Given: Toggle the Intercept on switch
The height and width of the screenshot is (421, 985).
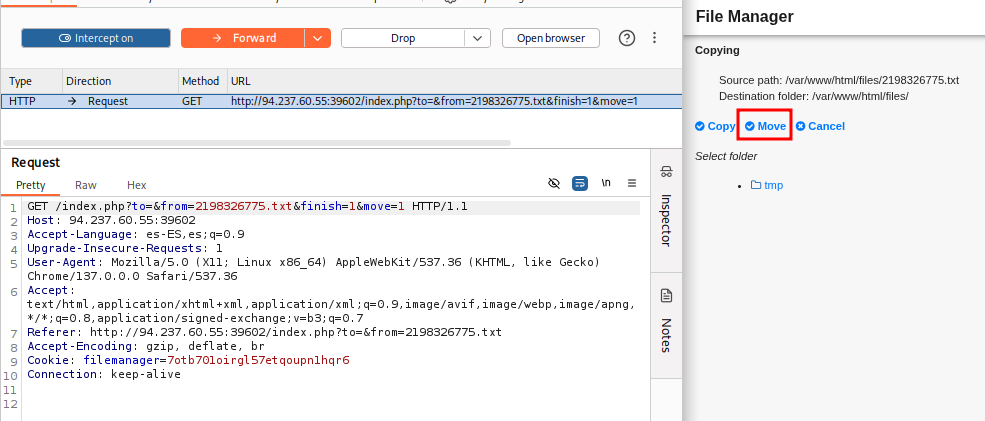Looking at the screenshot, I should [x=96, y=38].
